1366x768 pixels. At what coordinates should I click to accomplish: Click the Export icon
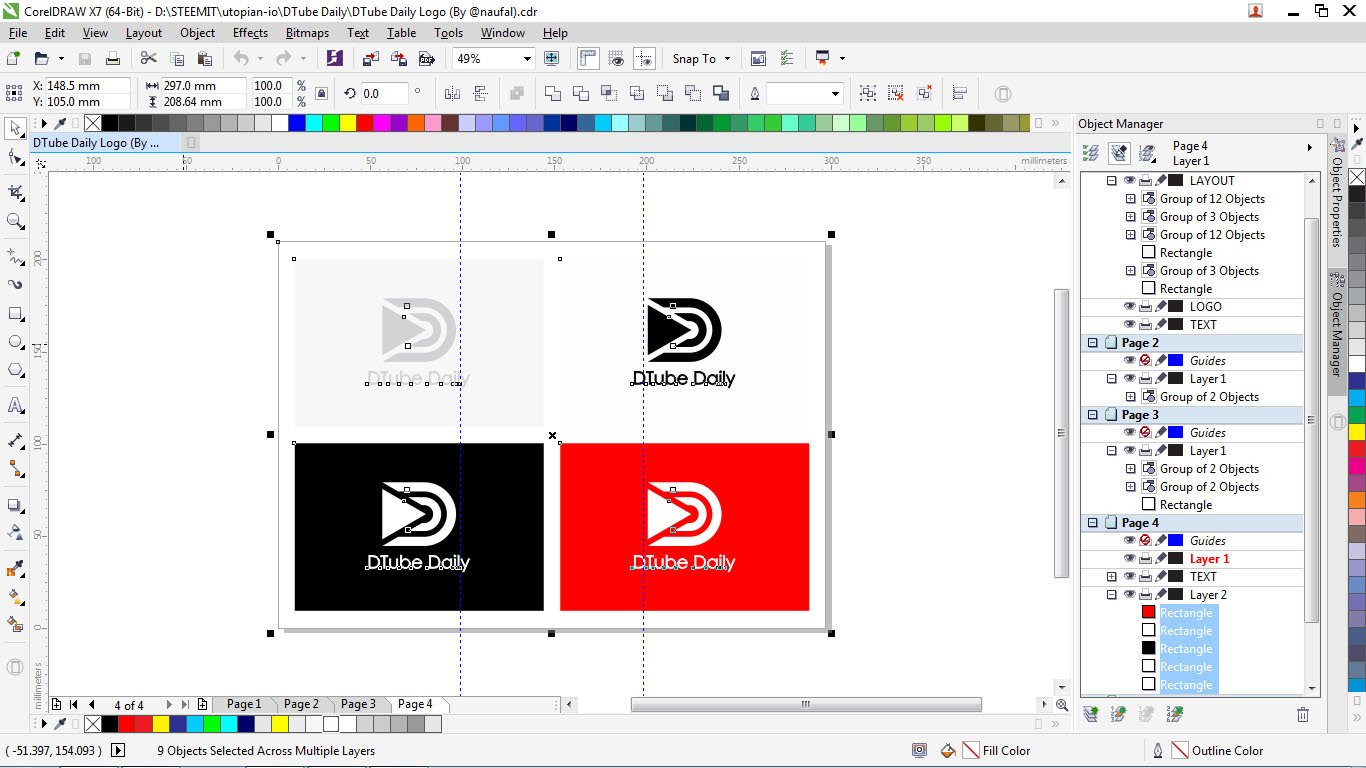coord(399,59)
